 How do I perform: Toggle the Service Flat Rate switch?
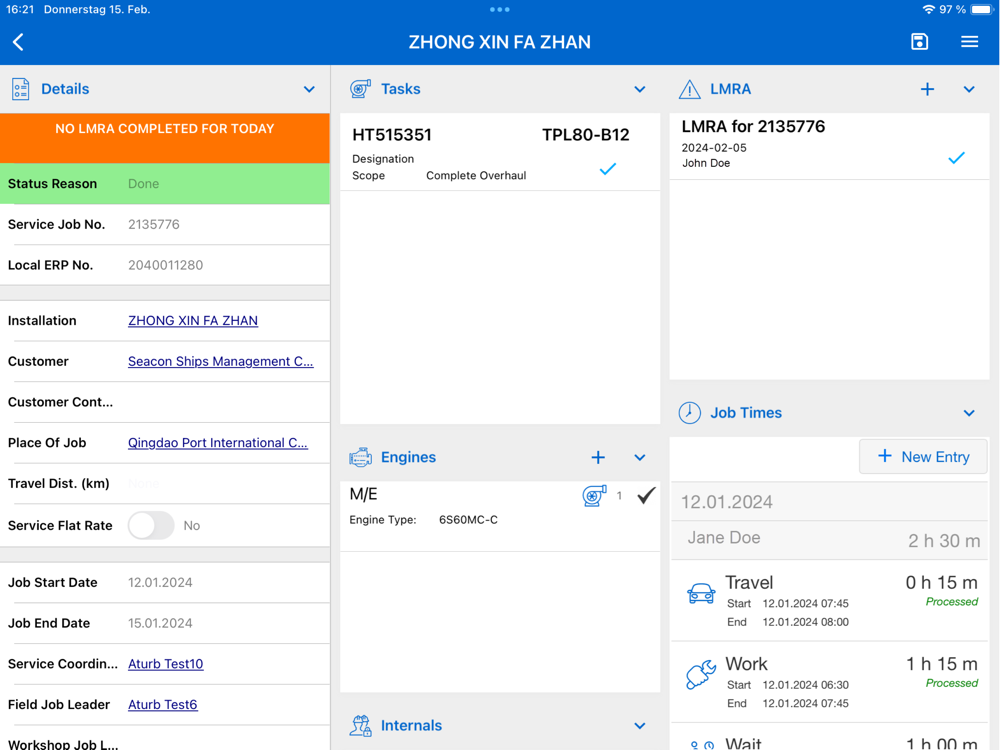[151, 526]
